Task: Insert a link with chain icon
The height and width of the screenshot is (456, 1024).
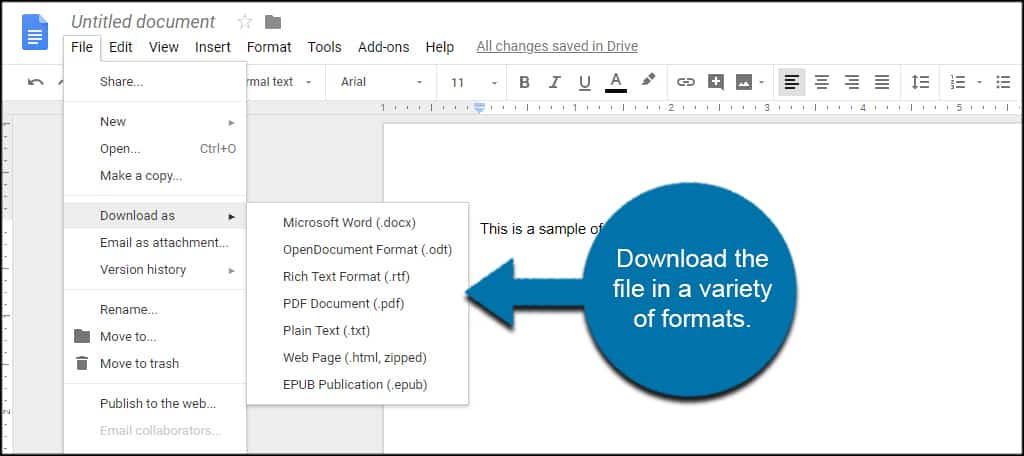Action: pyautogui.click(x=685, y=82)
